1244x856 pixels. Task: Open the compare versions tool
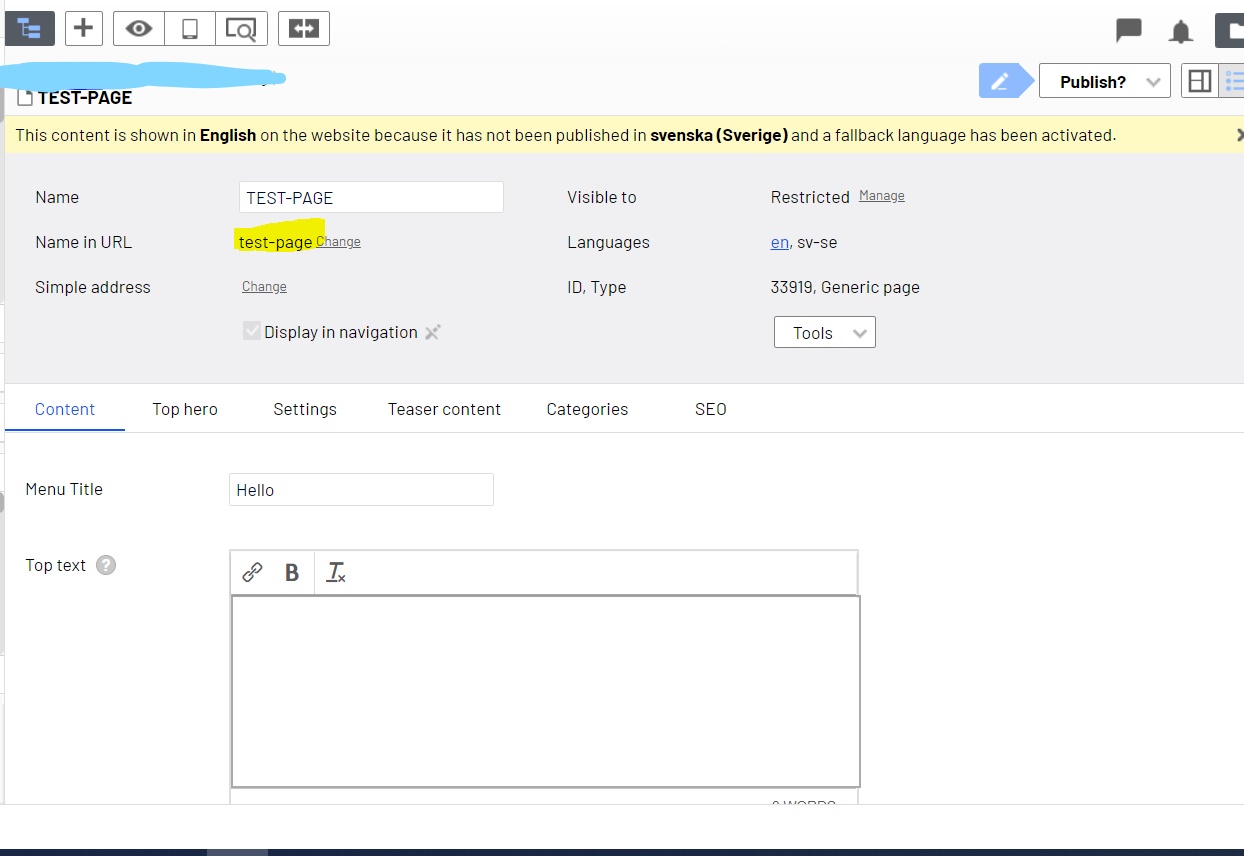(303, 29)
